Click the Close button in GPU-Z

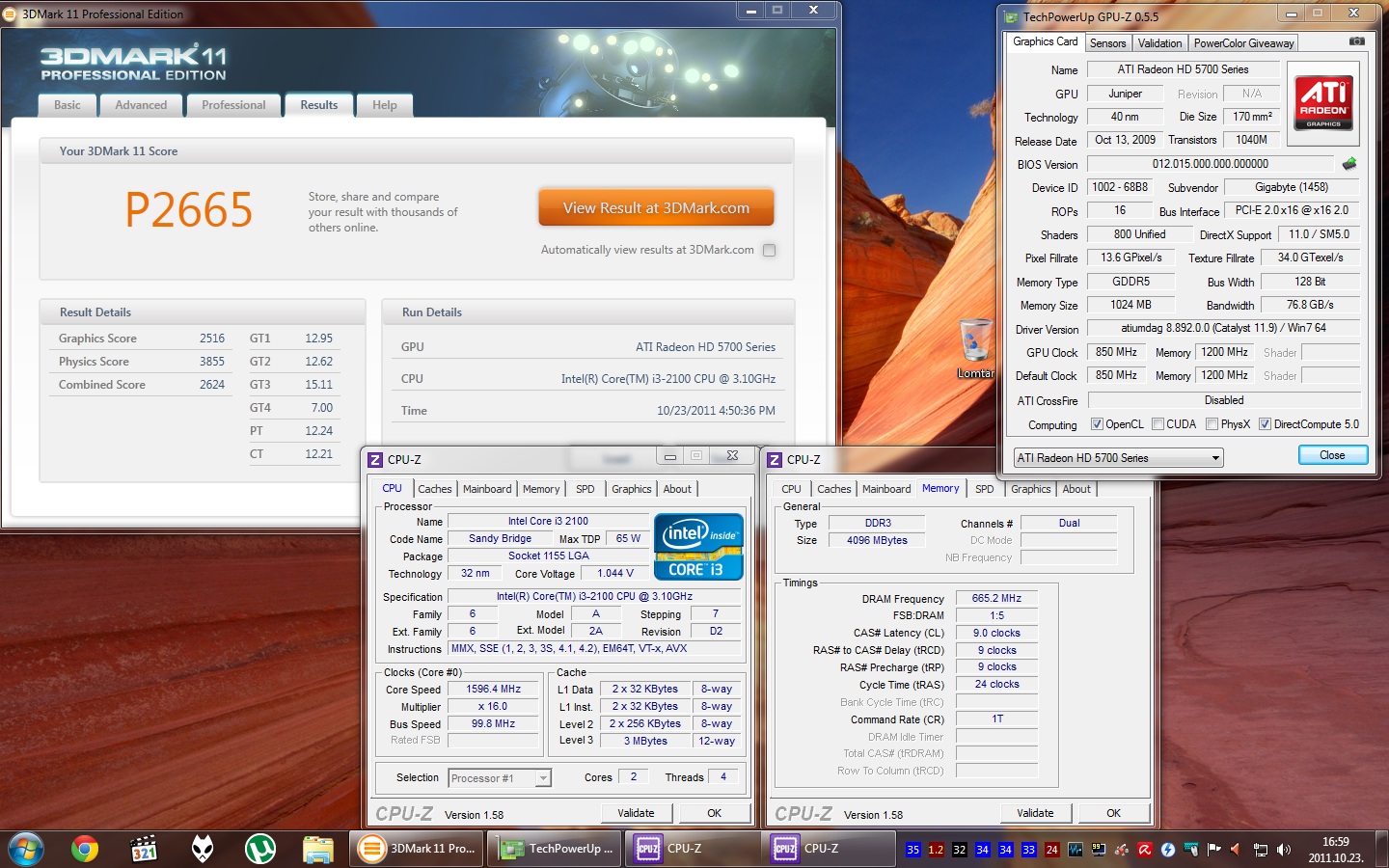tap(1332, 455)
